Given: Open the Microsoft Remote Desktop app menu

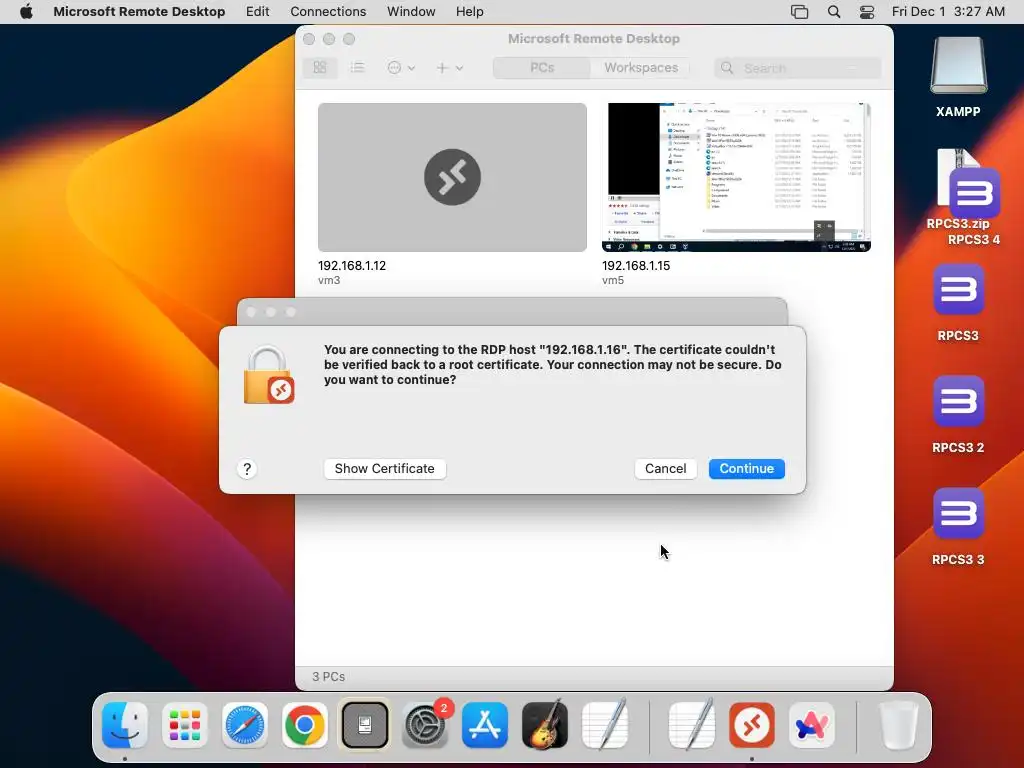Looking at the screenshot, I should pyautogui.click(x=139, y=12).
